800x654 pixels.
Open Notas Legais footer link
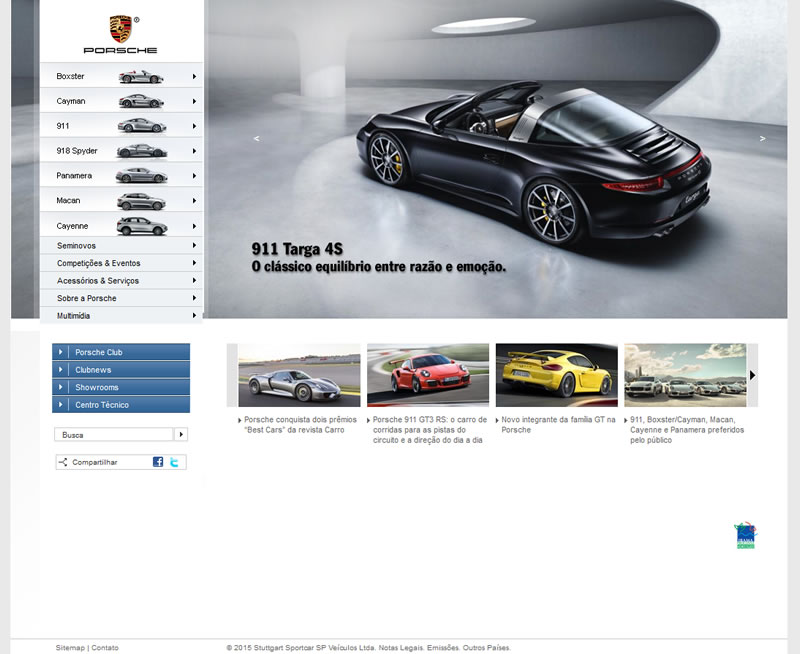point(401,647)
